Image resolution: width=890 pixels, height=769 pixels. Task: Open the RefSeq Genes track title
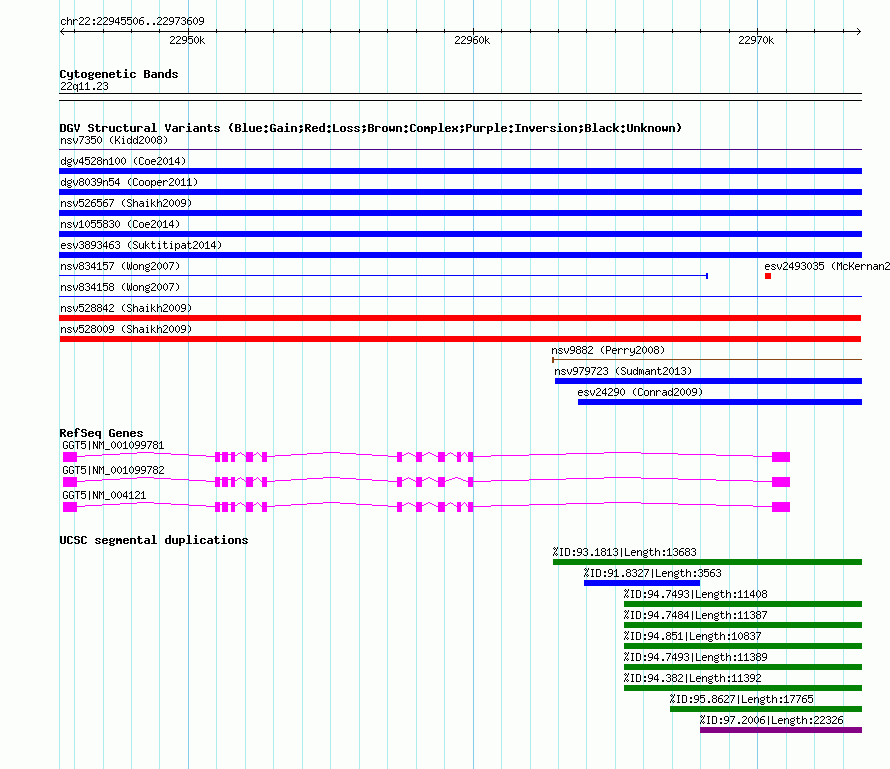pos(101,433)
